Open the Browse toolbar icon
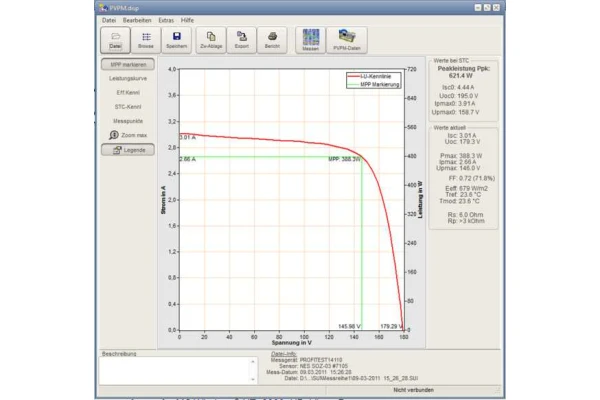 pyautogui.click(x=146, y=40)
